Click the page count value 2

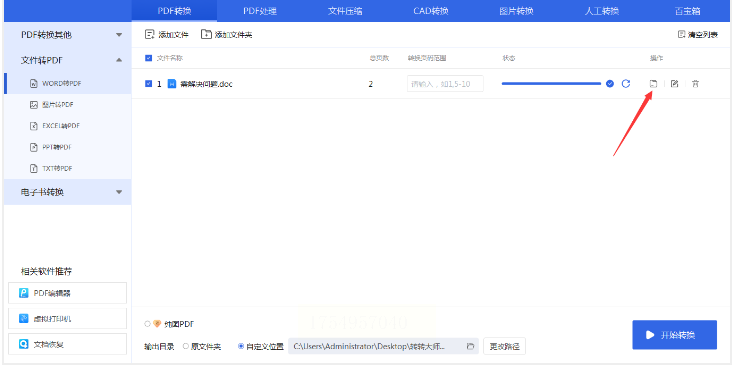(371, 84)
